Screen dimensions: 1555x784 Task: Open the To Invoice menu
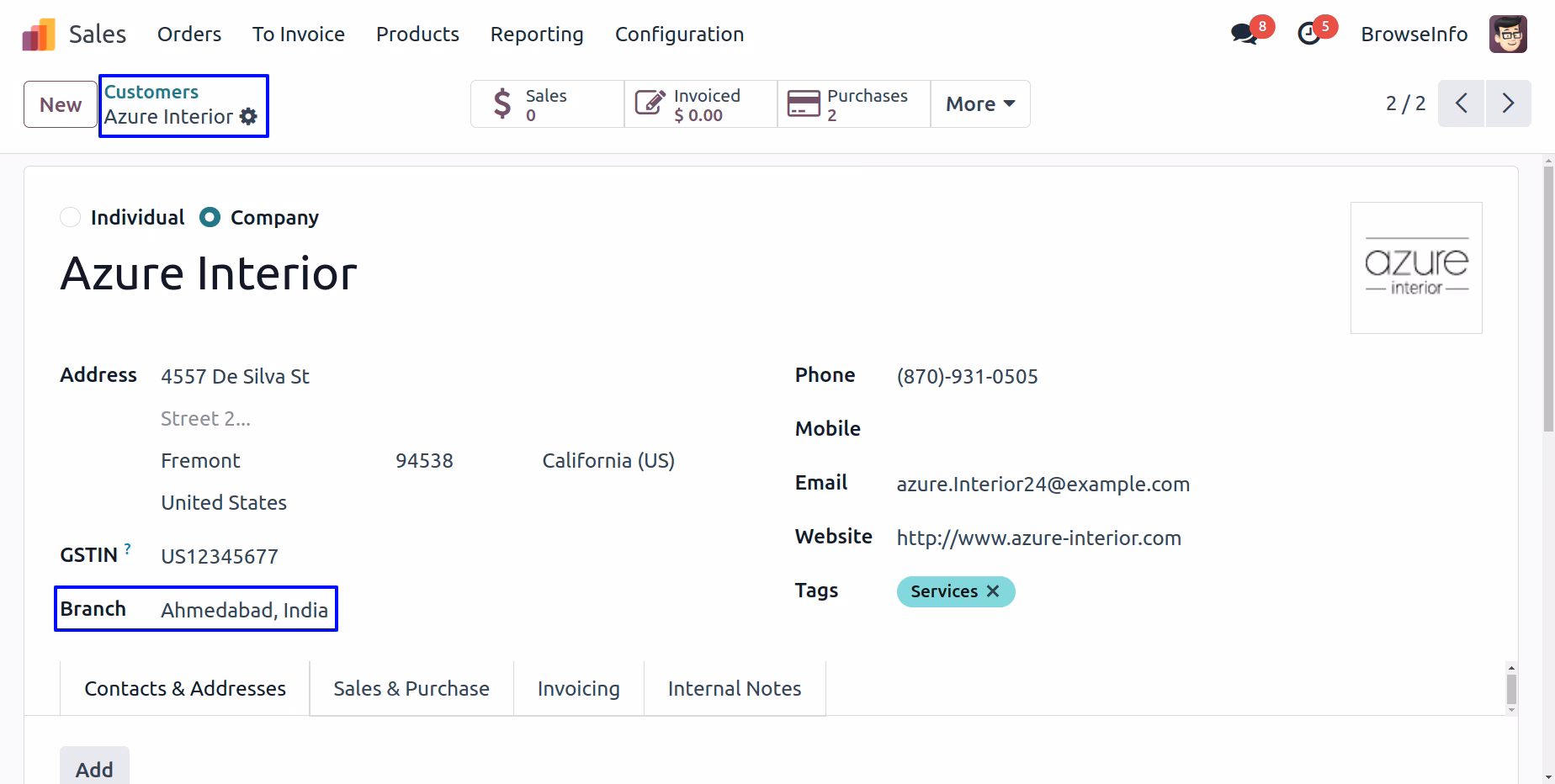(x=299, y=34)
